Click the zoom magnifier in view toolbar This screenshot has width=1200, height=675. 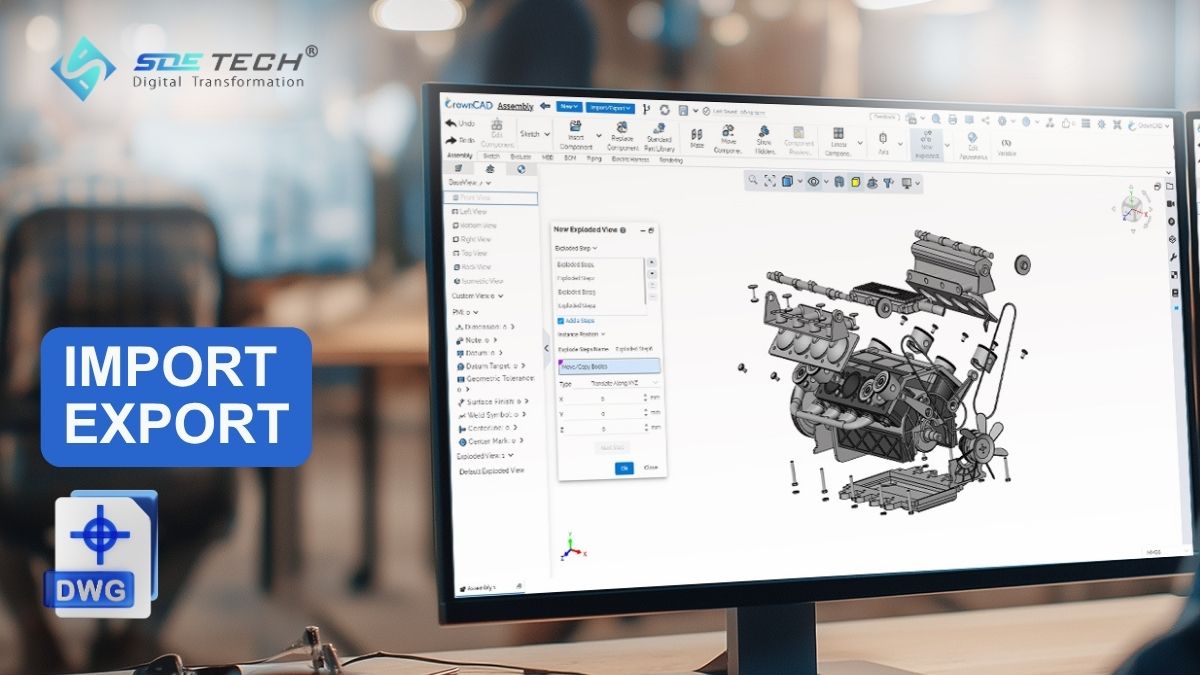[752, 180]
